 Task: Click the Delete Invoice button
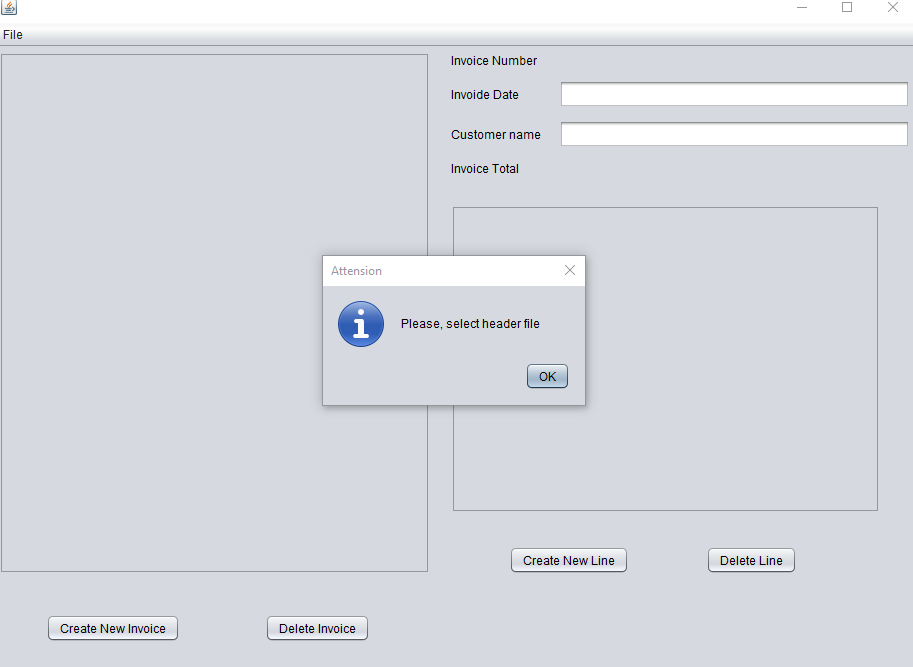point(317,628)
